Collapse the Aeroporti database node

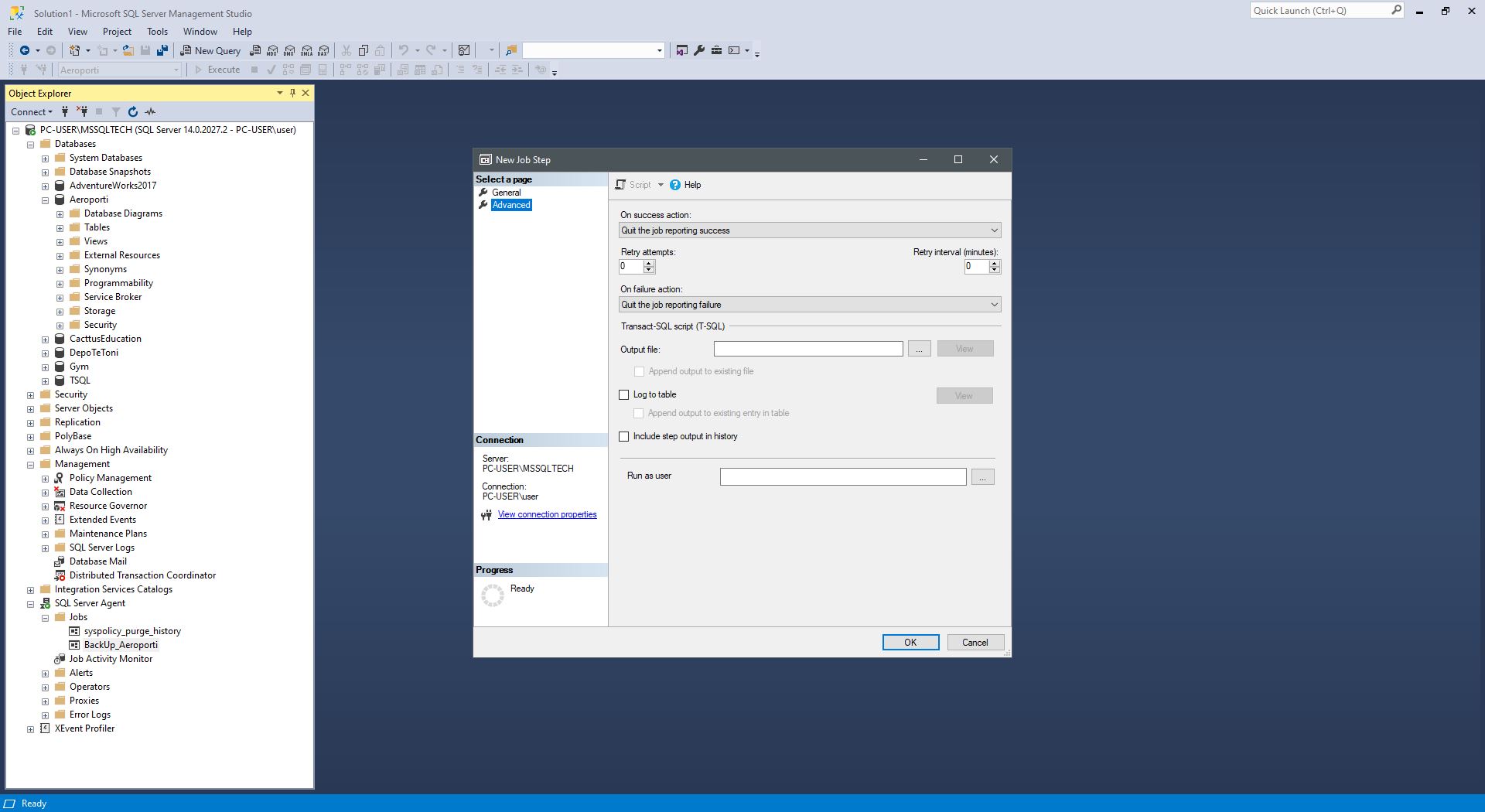click(x=45, y=200)
